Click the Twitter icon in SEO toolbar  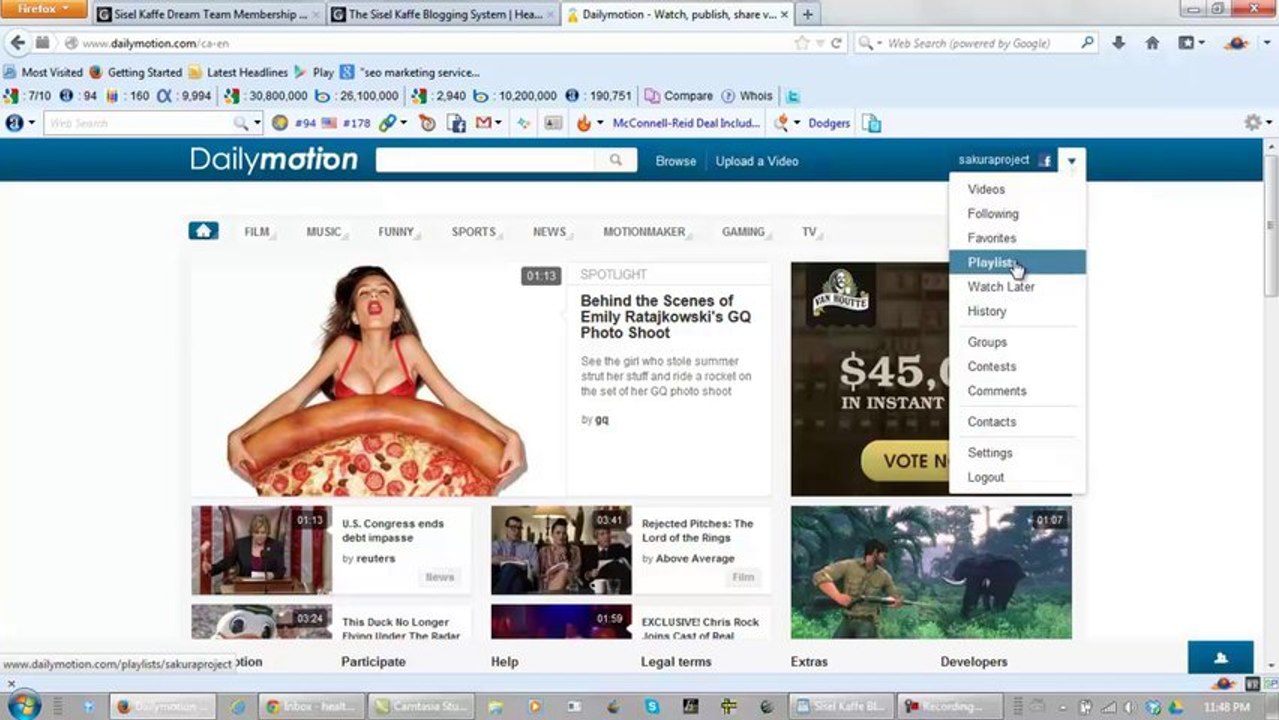coord(792,96)
